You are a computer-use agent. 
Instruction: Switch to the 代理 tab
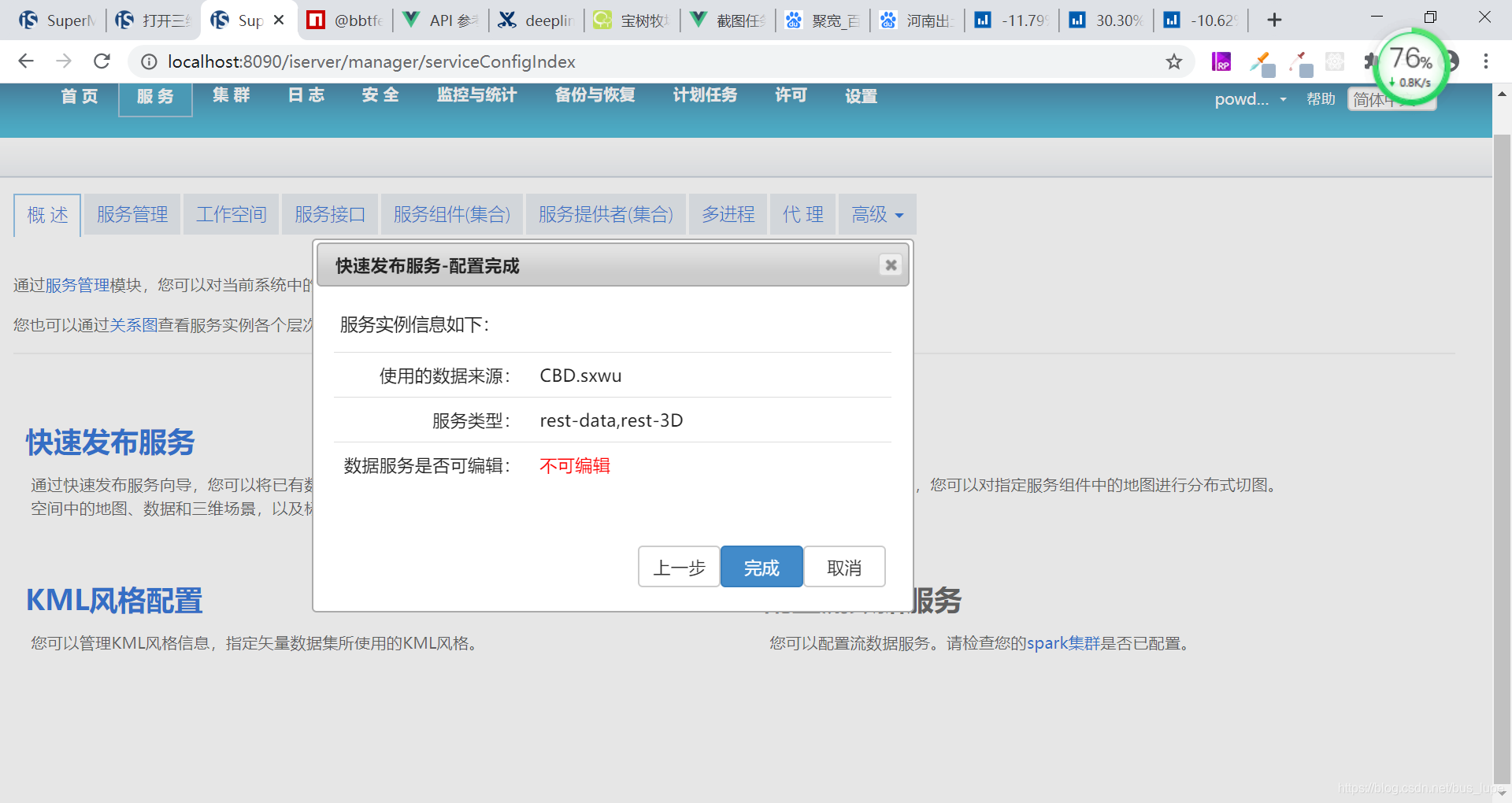802,214
